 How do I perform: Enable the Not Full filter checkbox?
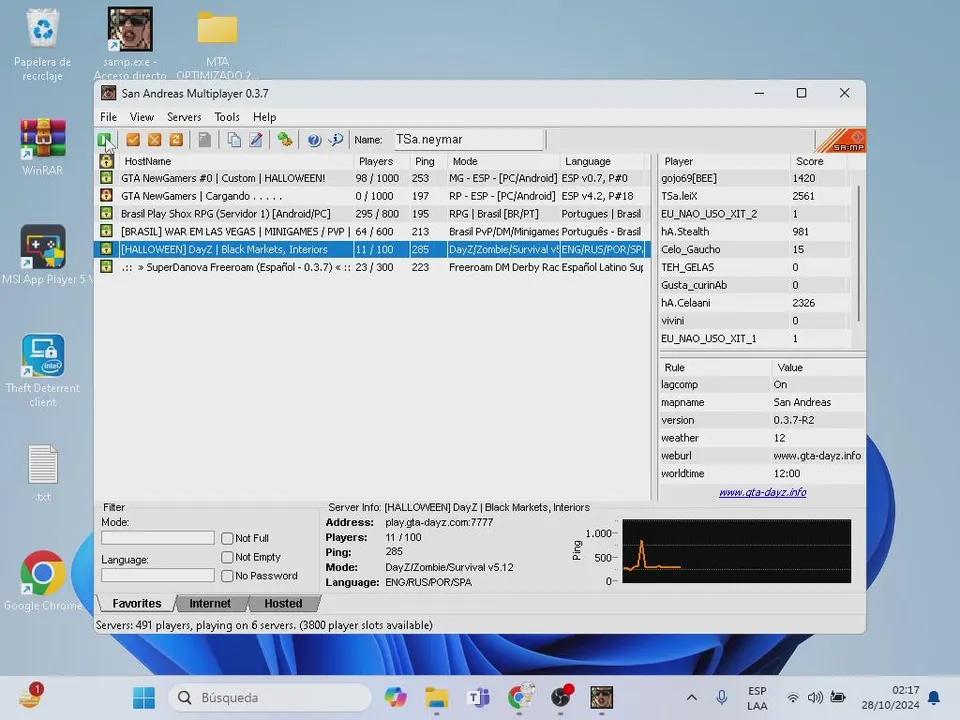click(x=227, y=538)
